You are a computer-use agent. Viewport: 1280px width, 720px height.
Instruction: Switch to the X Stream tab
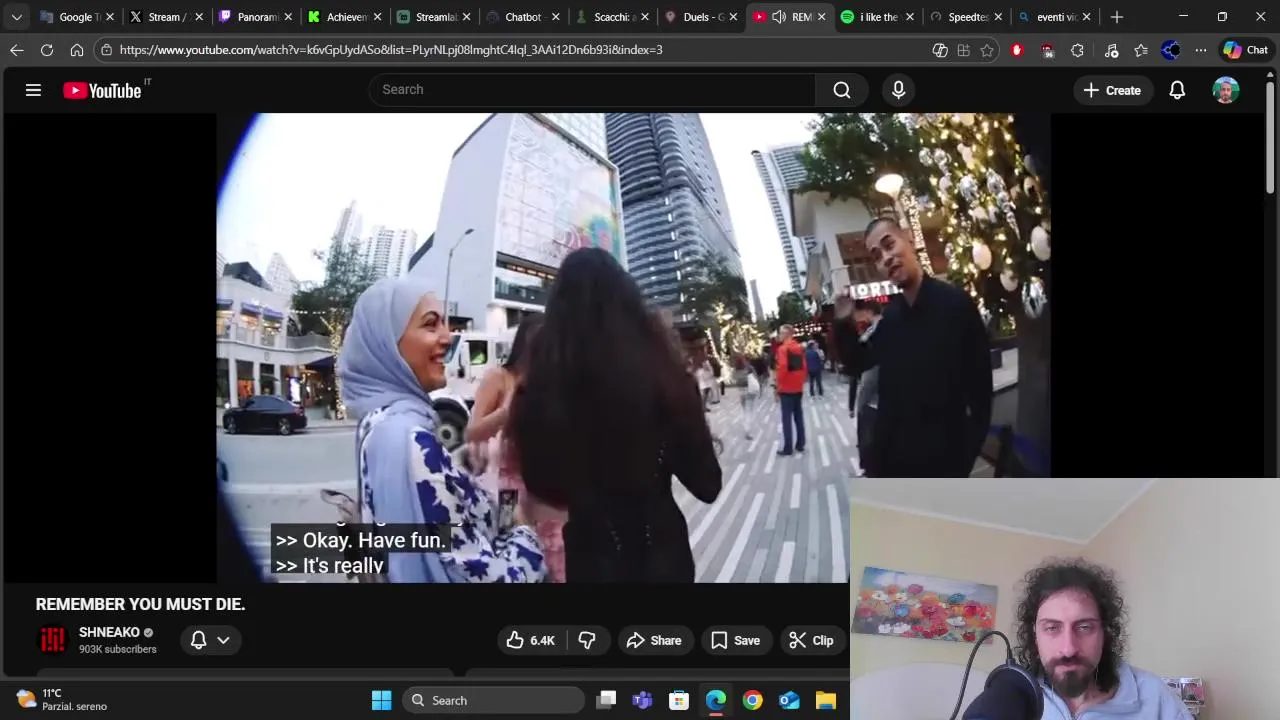(165, 17)
